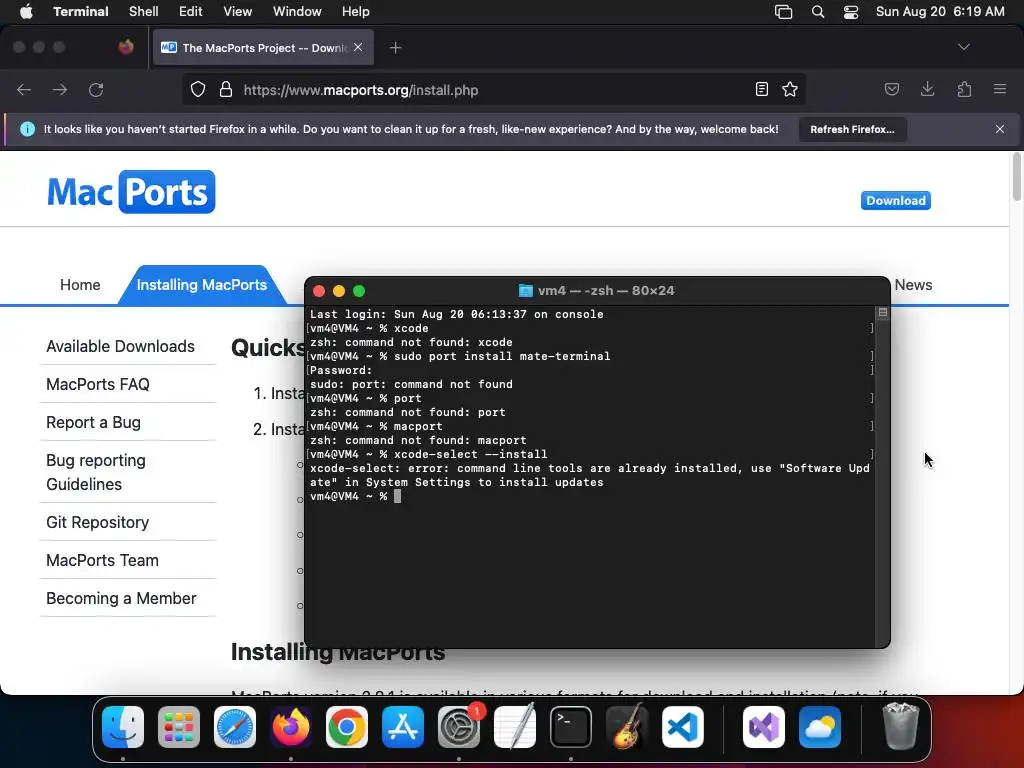The height and width of the screenshot is (768, 1024).
Task: Open Visual Studio Code from the Dock
Action: coord(682,727)
